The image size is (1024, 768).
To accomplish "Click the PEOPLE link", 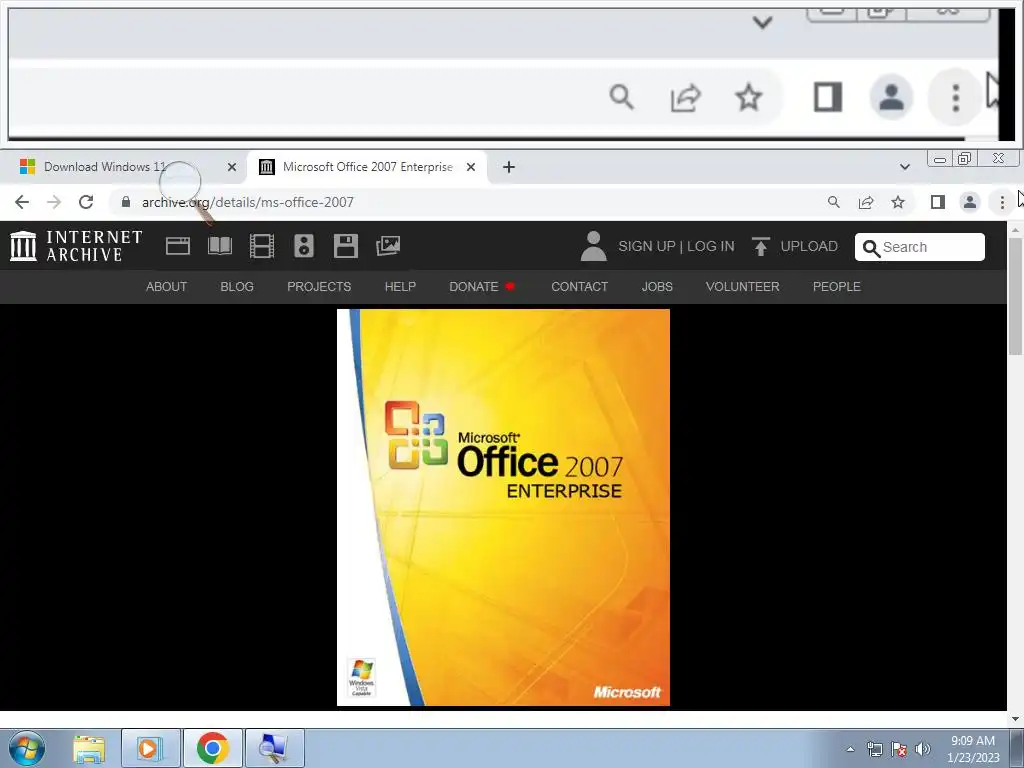I will pos(837,287).
